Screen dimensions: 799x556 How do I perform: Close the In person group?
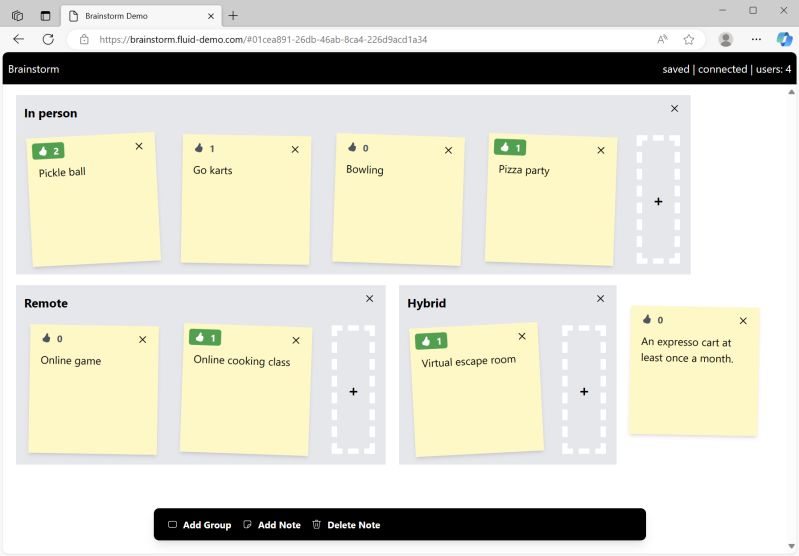coord(675,109)
